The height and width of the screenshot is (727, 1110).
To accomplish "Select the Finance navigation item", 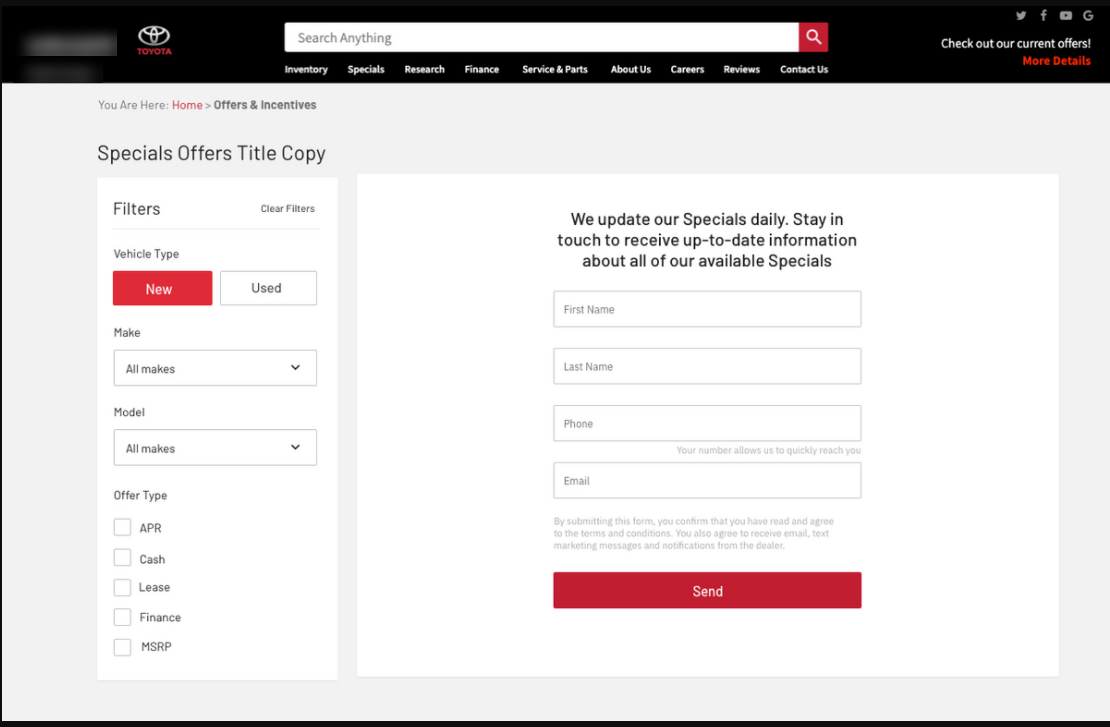I will pyautogui.click(x=481, y=70).
